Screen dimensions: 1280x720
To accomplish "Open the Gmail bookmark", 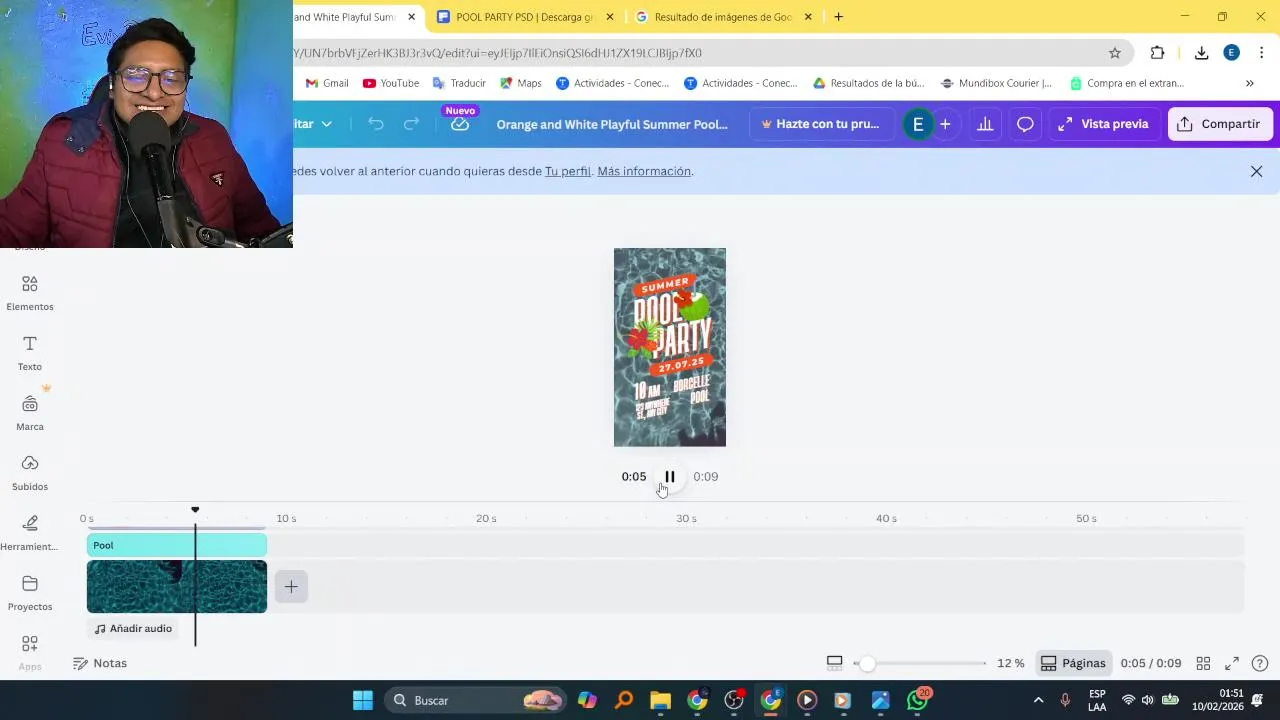I will [327, 83].
